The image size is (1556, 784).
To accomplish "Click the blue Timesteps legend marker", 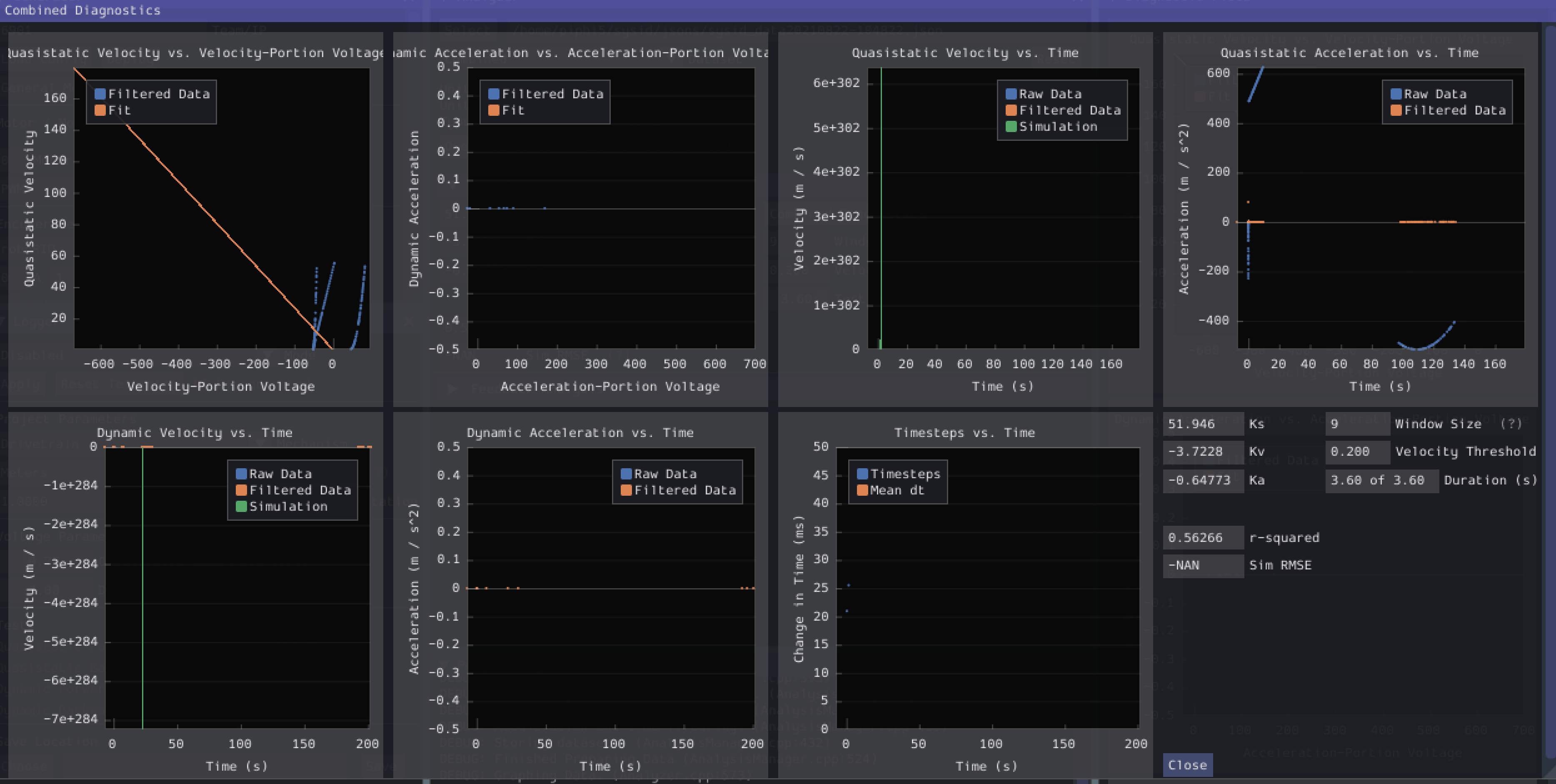I will coord(863,474).
